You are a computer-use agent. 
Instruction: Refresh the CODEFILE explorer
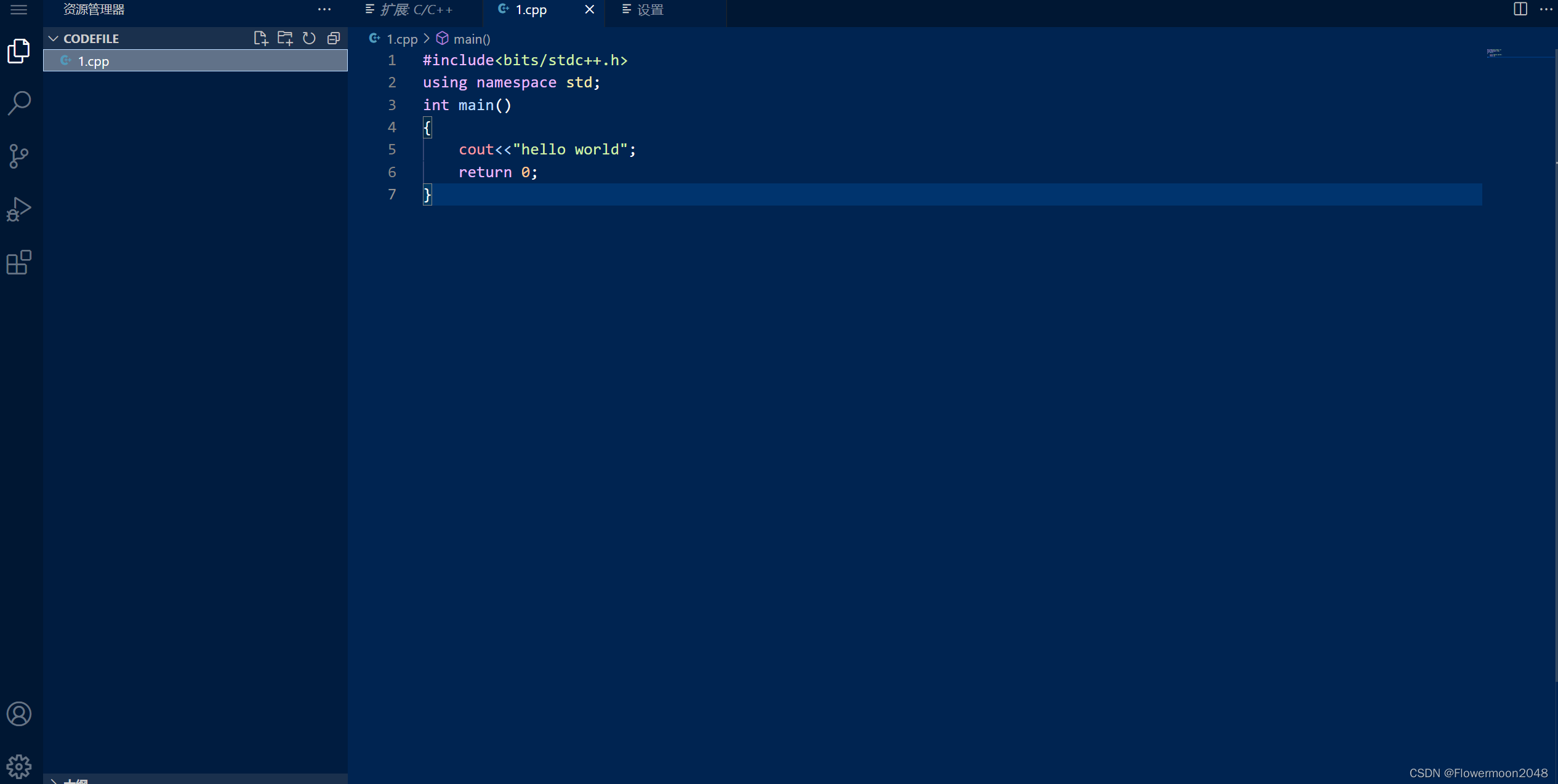309,38
